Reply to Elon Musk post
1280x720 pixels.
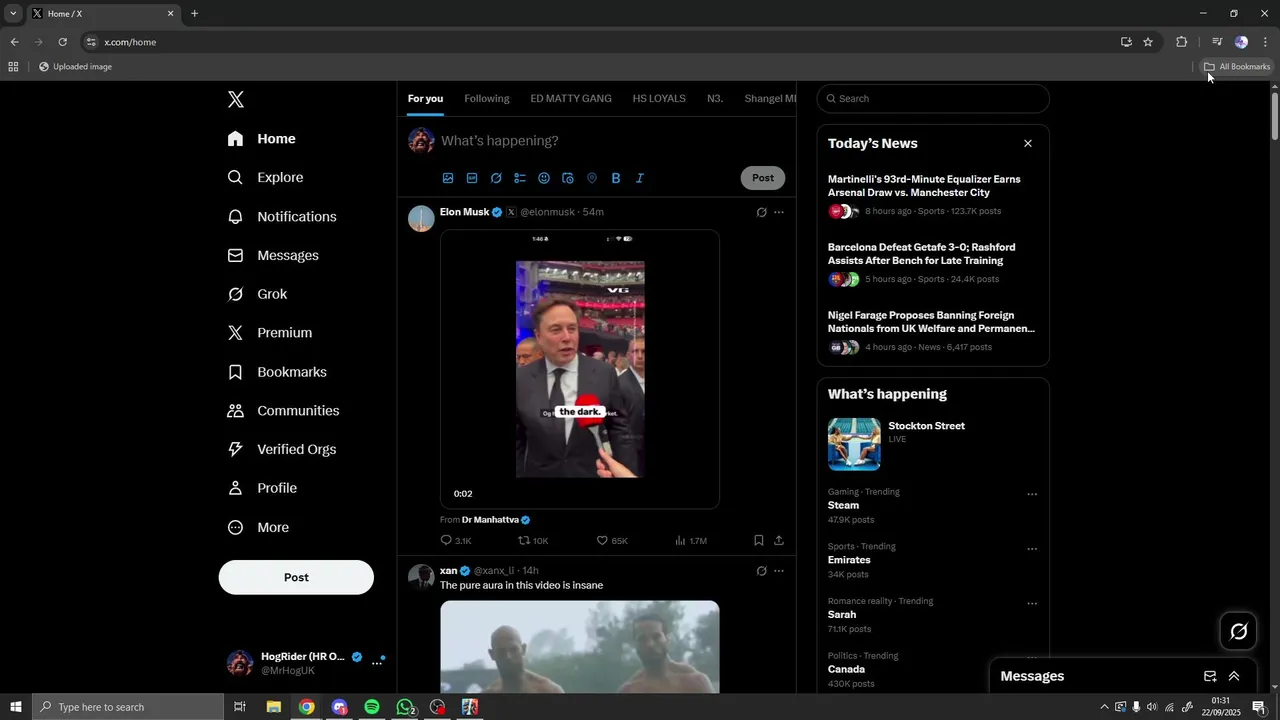447,540
